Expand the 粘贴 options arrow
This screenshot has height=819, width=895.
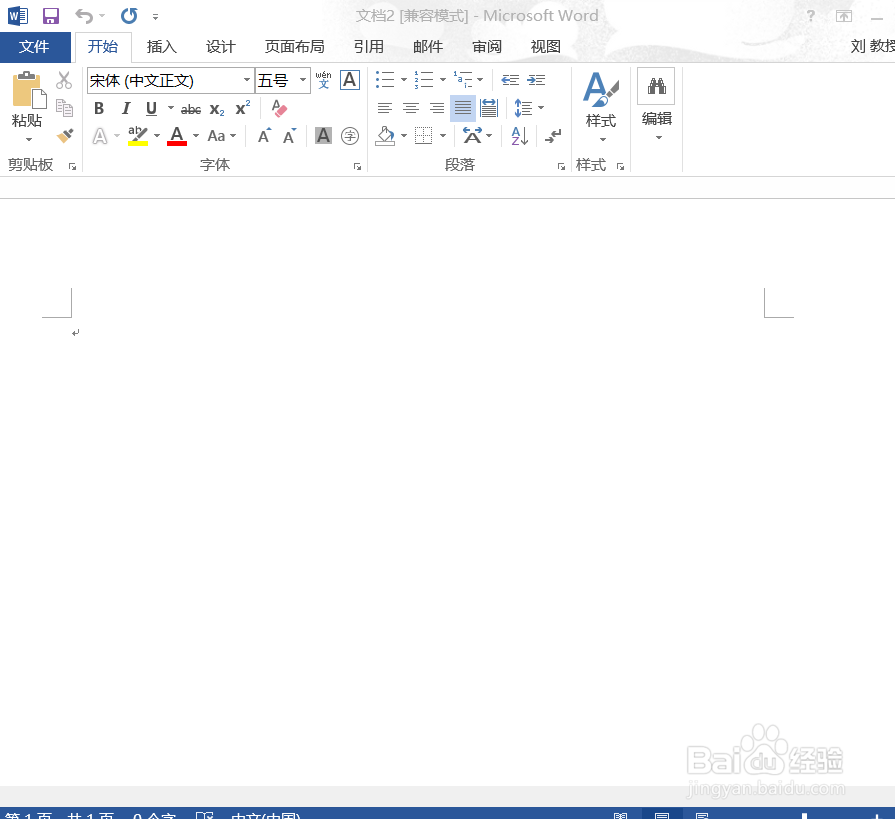click(x=29, y=139)
